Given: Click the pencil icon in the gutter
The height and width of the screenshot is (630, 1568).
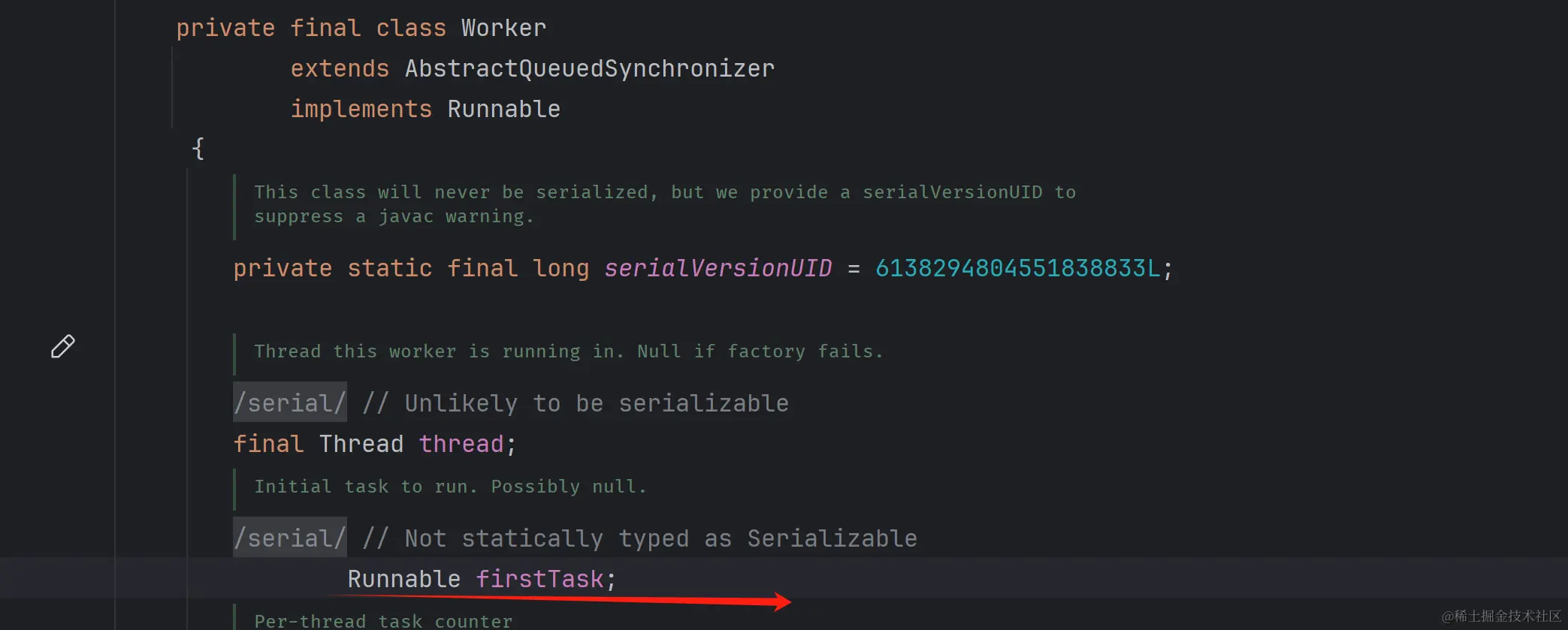Looking at the screenshot, I should (x=63, y=346).
